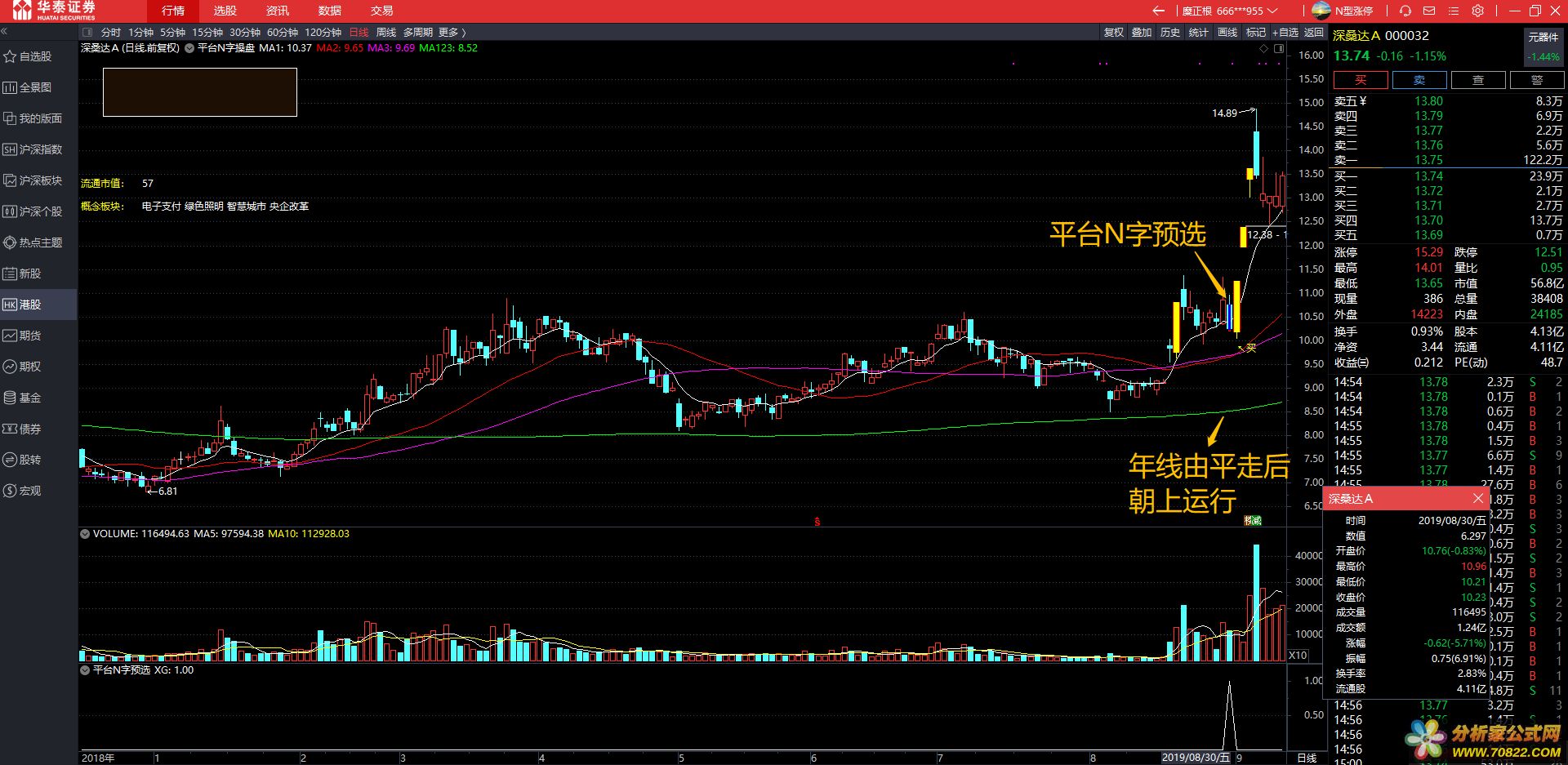
Task: Collapse the left sidebar with double-chevron
Action: [4, 32]
